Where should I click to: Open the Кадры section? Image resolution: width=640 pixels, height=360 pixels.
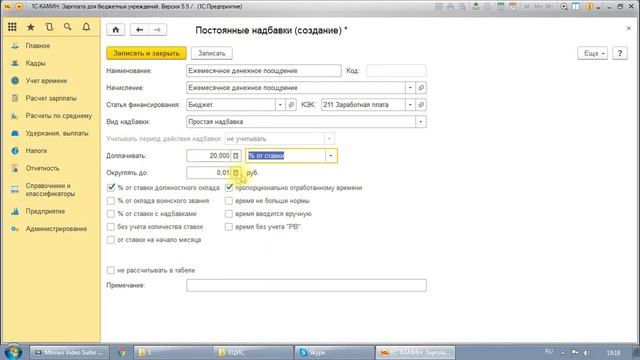[36, 63]
